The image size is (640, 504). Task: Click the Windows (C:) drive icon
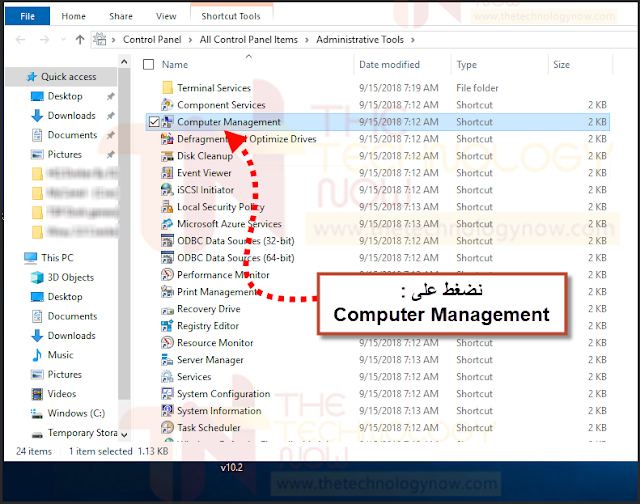[x=37, y=413]
